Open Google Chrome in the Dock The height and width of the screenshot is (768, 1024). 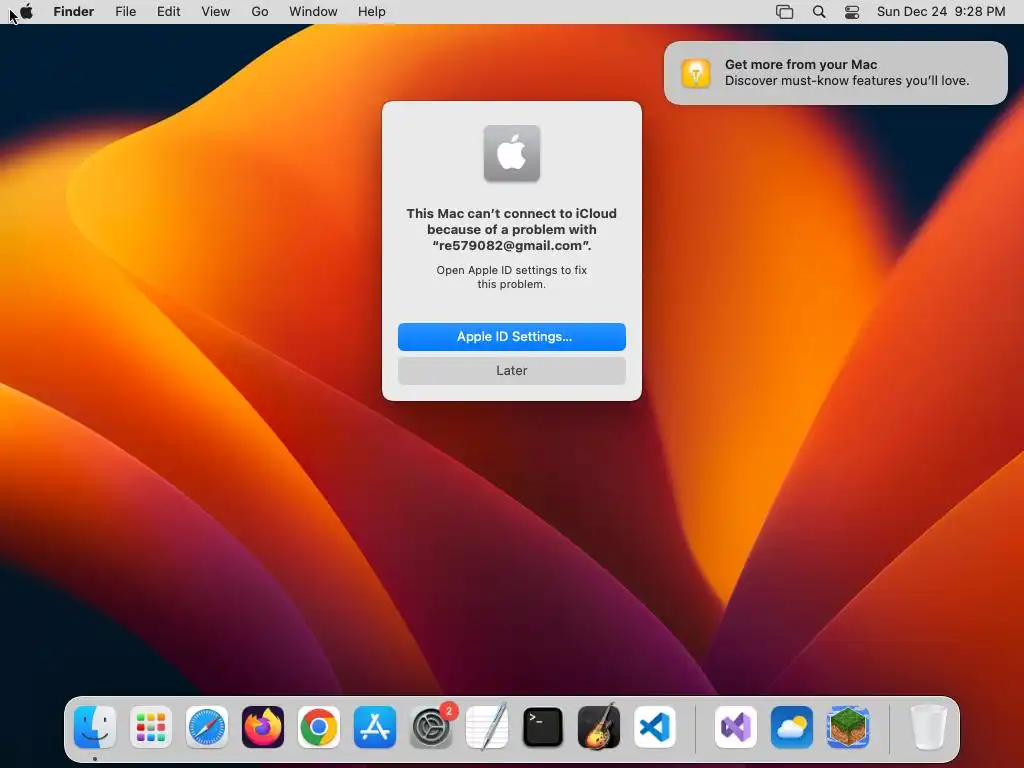319,727
